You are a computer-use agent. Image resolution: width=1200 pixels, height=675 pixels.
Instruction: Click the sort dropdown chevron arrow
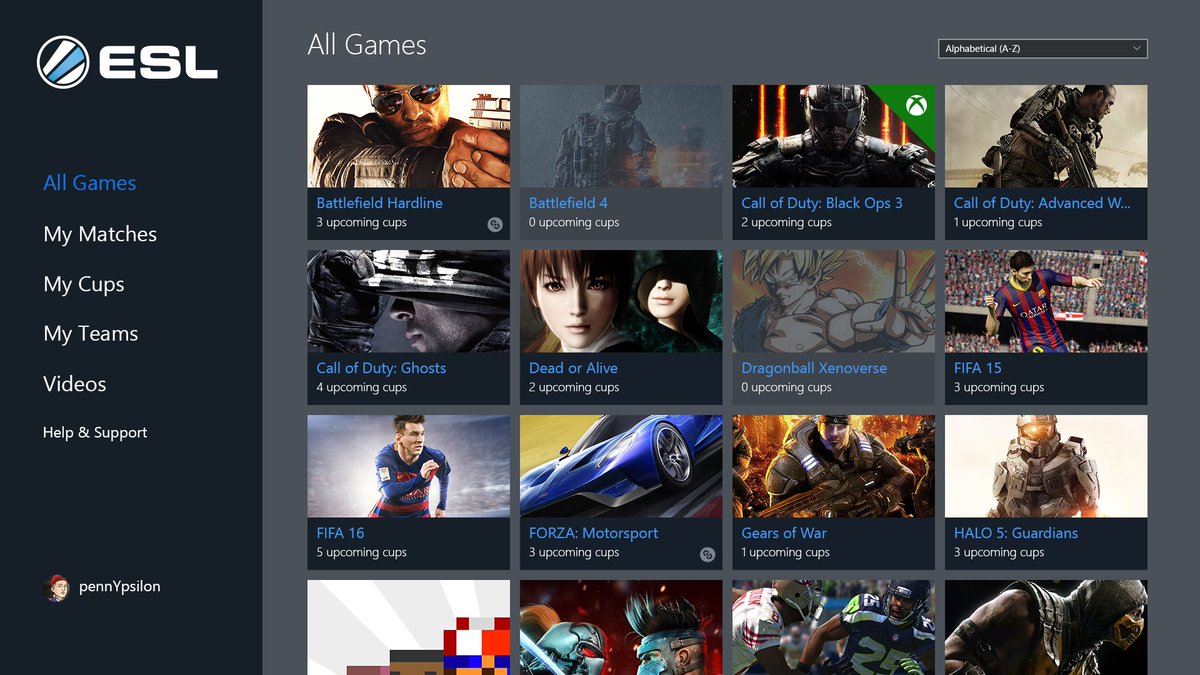(1136, 48)
